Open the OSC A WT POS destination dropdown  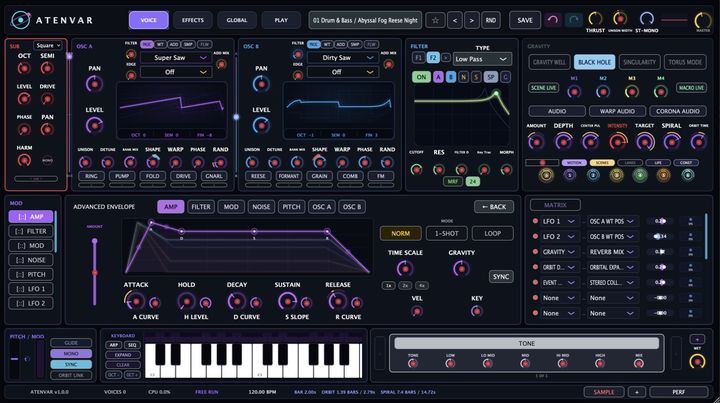(x=612, y=221)
